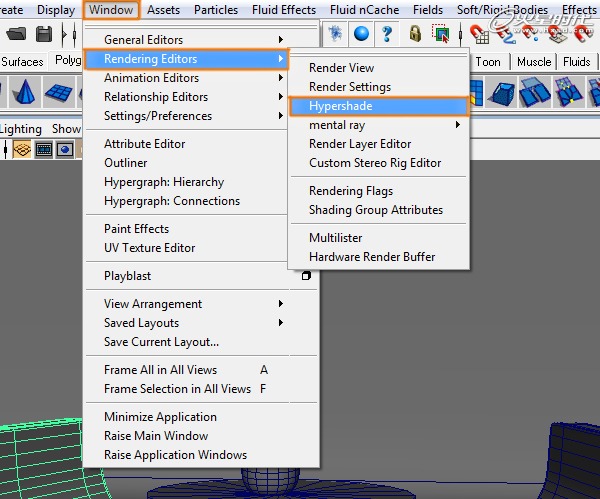
Task: Open the Assets menu
Action: pyautogui.click(x=163, y=10)
